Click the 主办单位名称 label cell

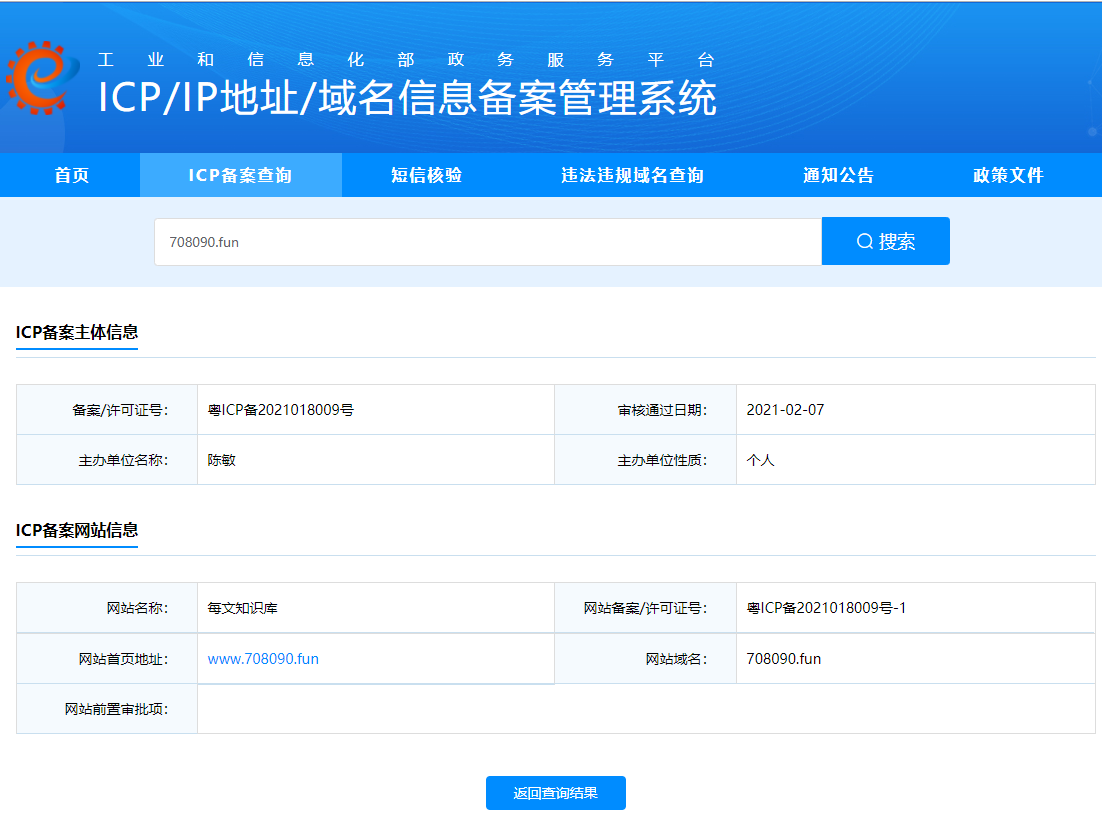(x=107, y=460)
